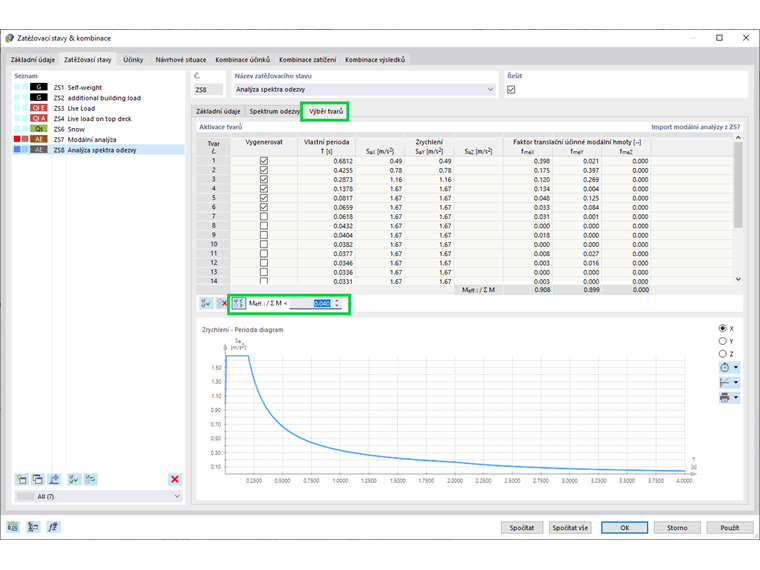
Task: Click invert selection icon in list toolbar
Action: tap(90, 479)
